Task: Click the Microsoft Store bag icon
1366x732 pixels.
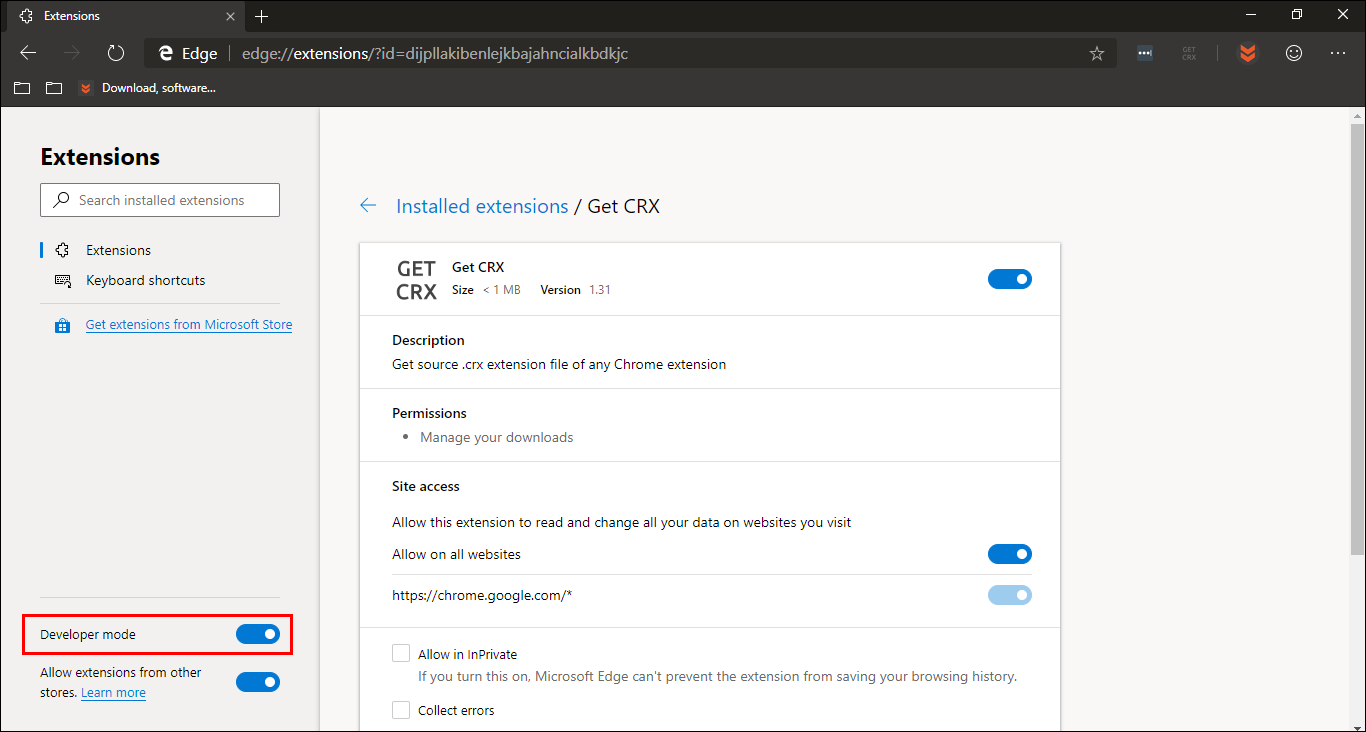Action: coord(62,325)
